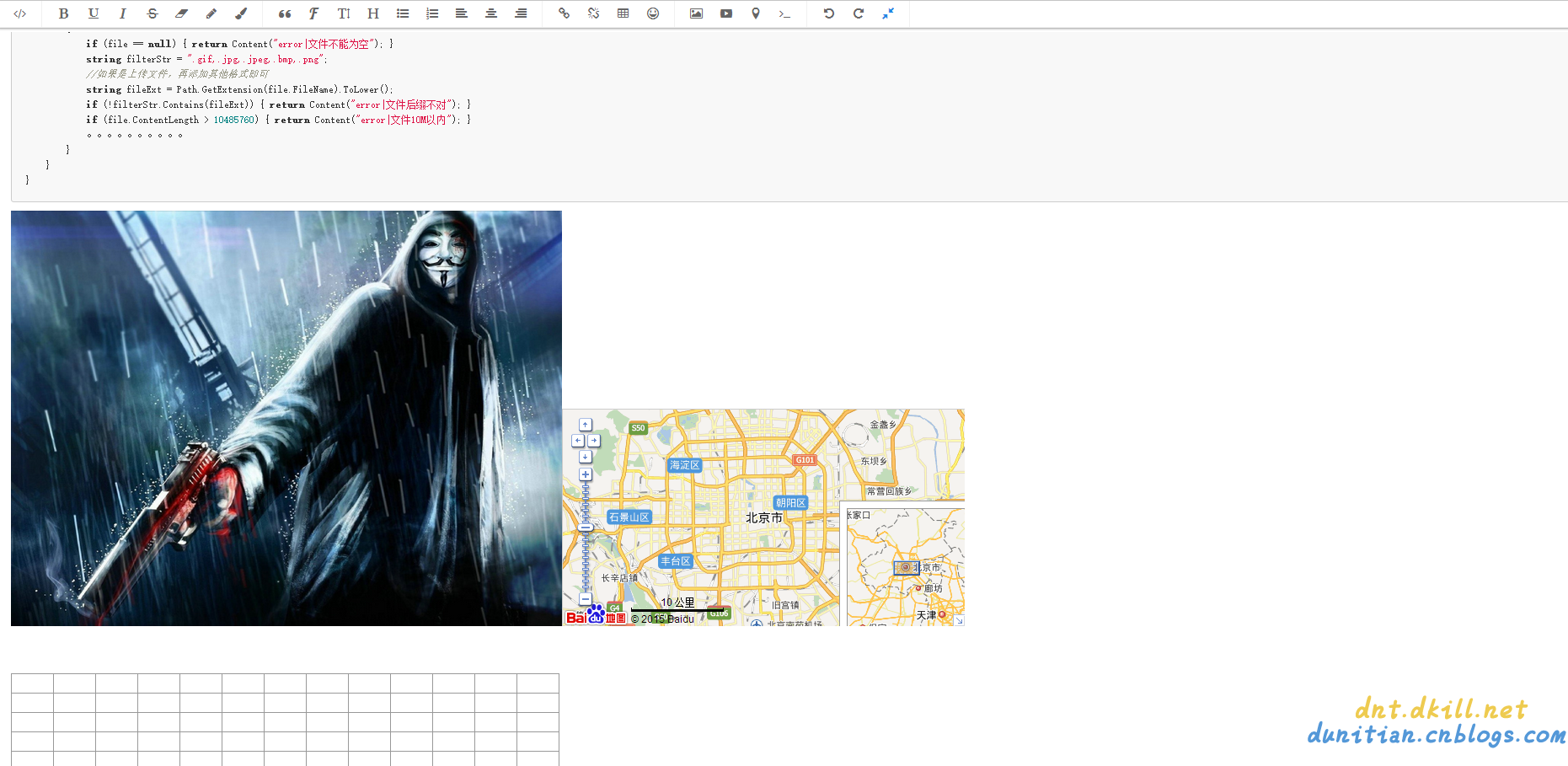Collapse the map overview inset

click(x=959, y=620)
